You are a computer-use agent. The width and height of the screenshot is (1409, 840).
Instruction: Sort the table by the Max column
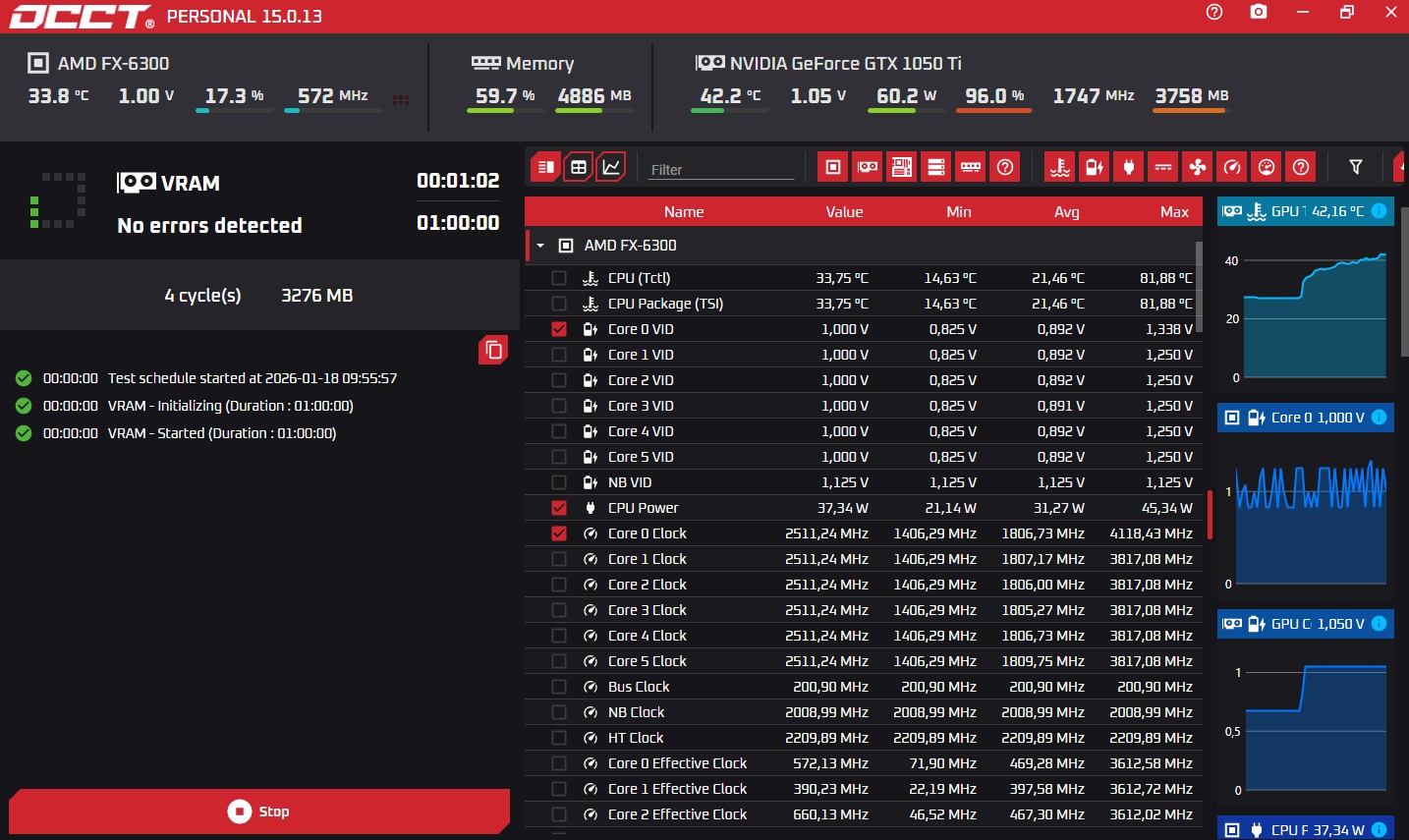(x=1174, y=212)
